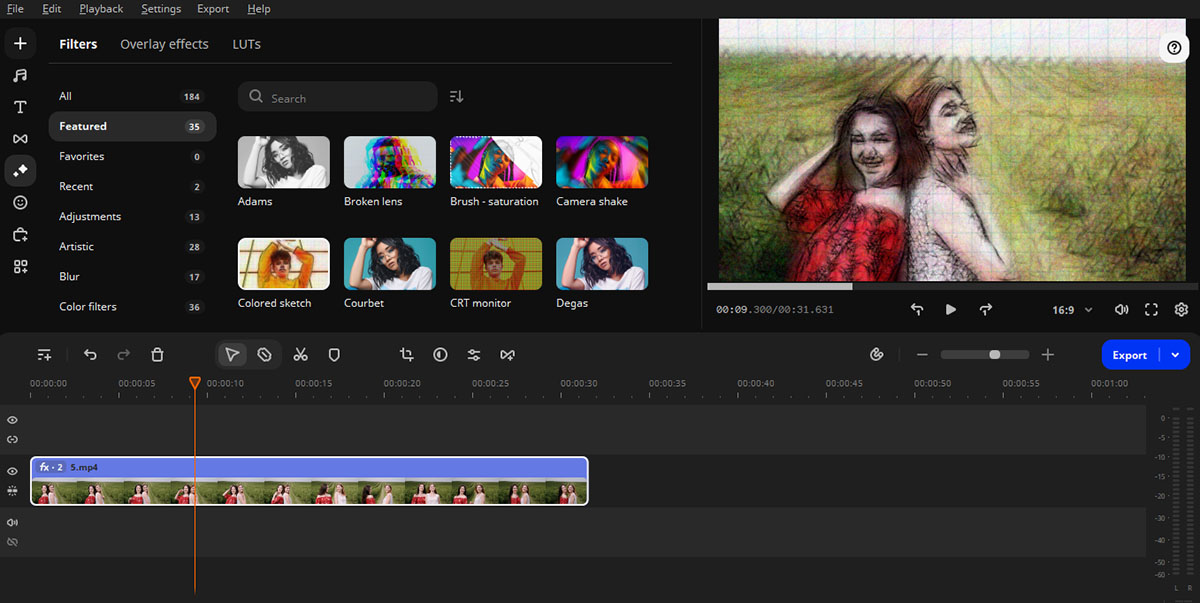
Task: Open the sort order dropdown beside the search field
Action: 457,96
